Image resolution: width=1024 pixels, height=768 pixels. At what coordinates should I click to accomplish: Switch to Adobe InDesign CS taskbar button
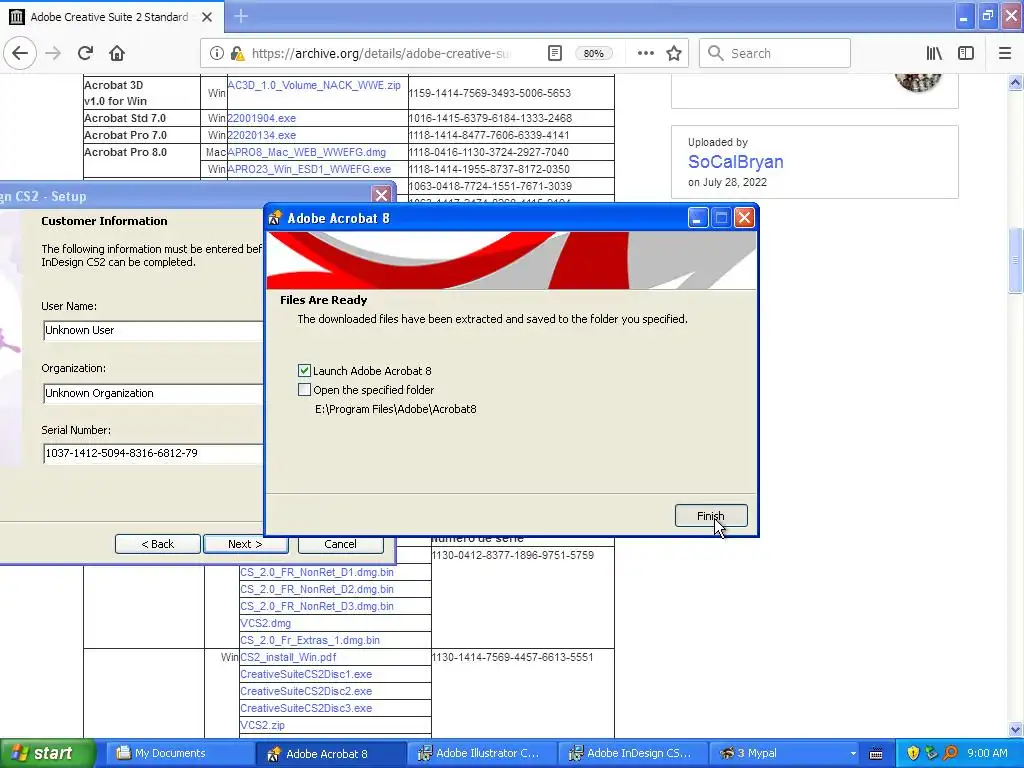(x=632, y=753)
